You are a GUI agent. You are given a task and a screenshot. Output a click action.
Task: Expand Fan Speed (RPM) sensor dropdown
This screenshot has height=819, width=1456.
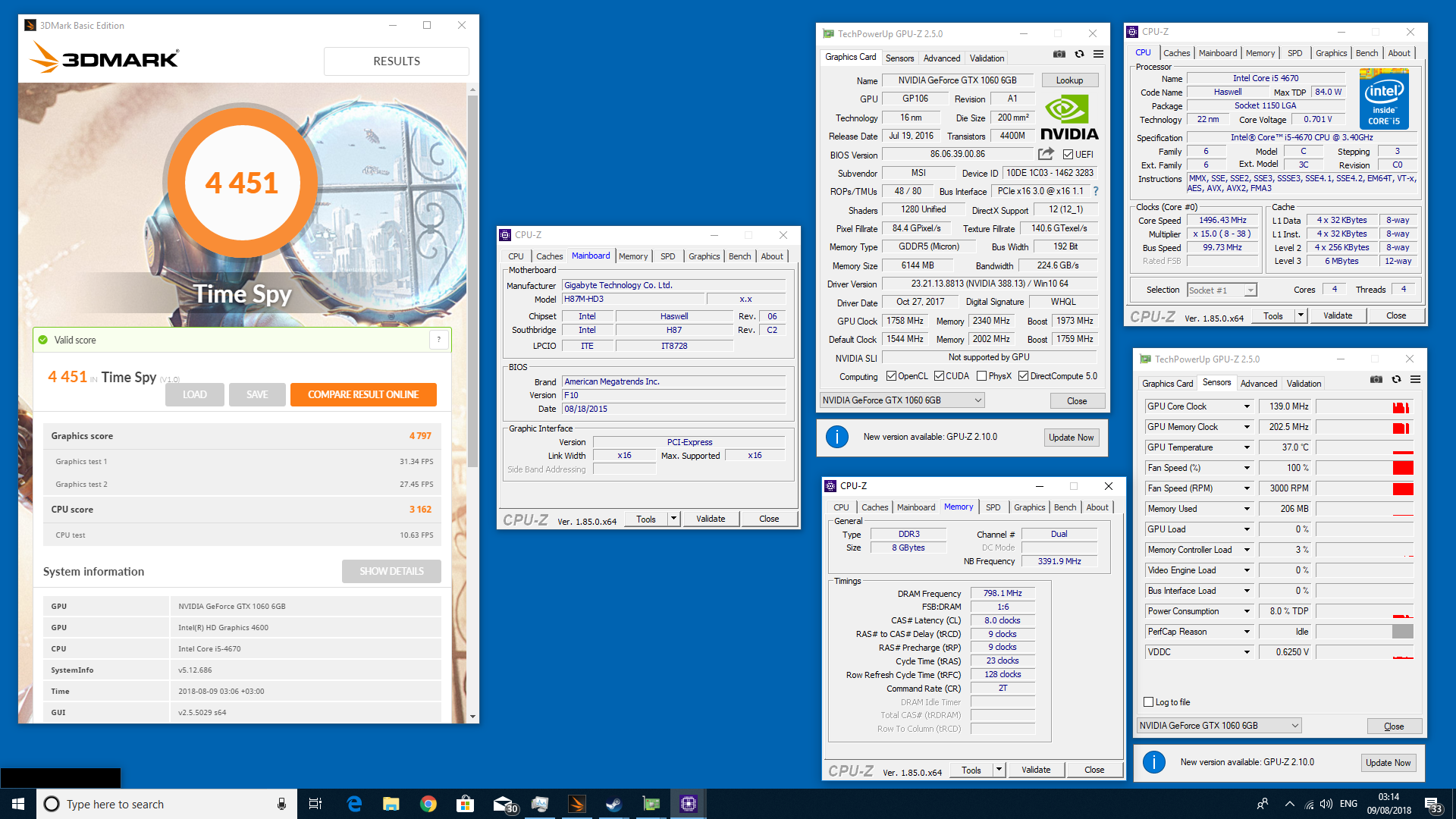(x=1246, y=488)
